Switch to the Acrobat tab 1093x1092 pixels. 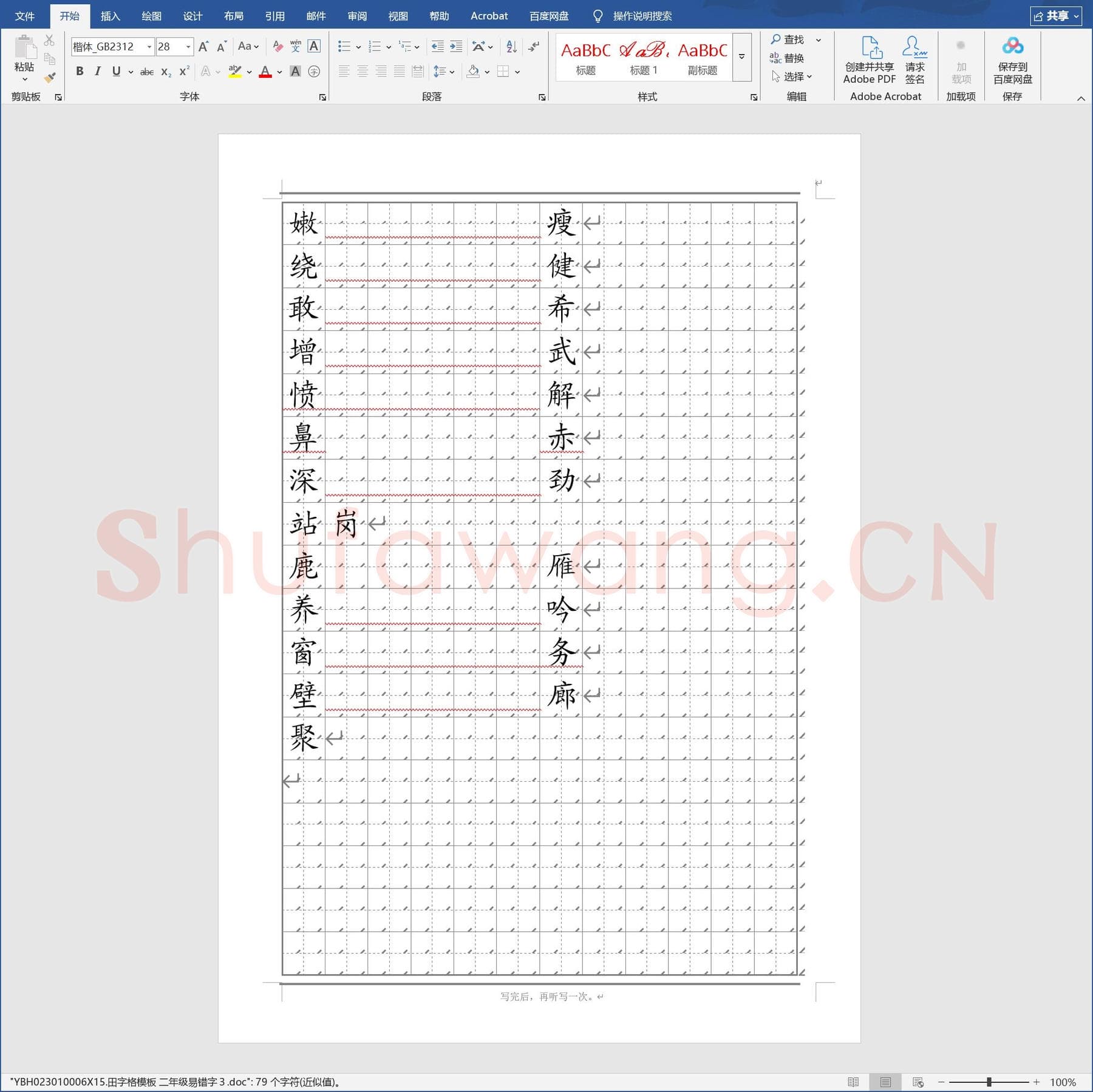(x=489, y=16)
